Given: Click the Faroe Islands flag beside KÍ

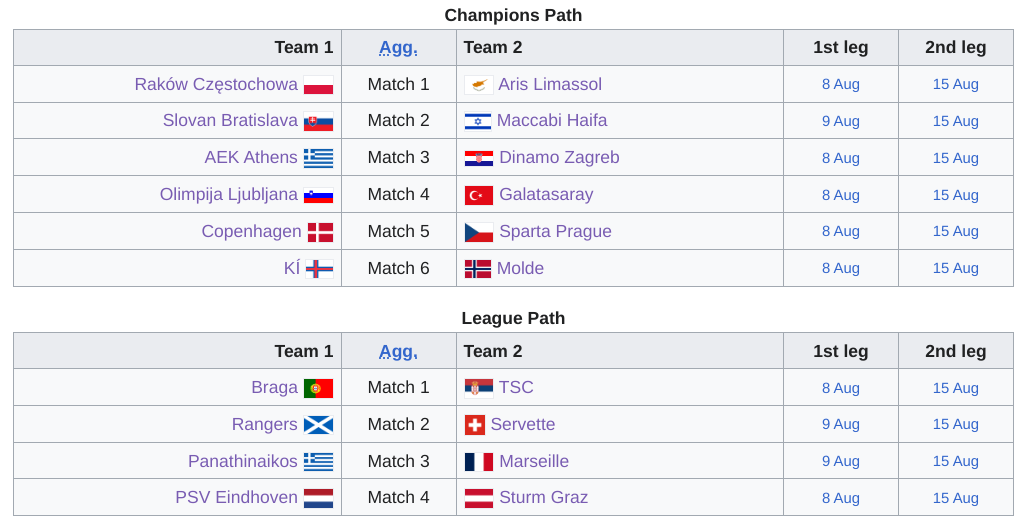Looking at the screenshot, I should [x=320, y=269].
